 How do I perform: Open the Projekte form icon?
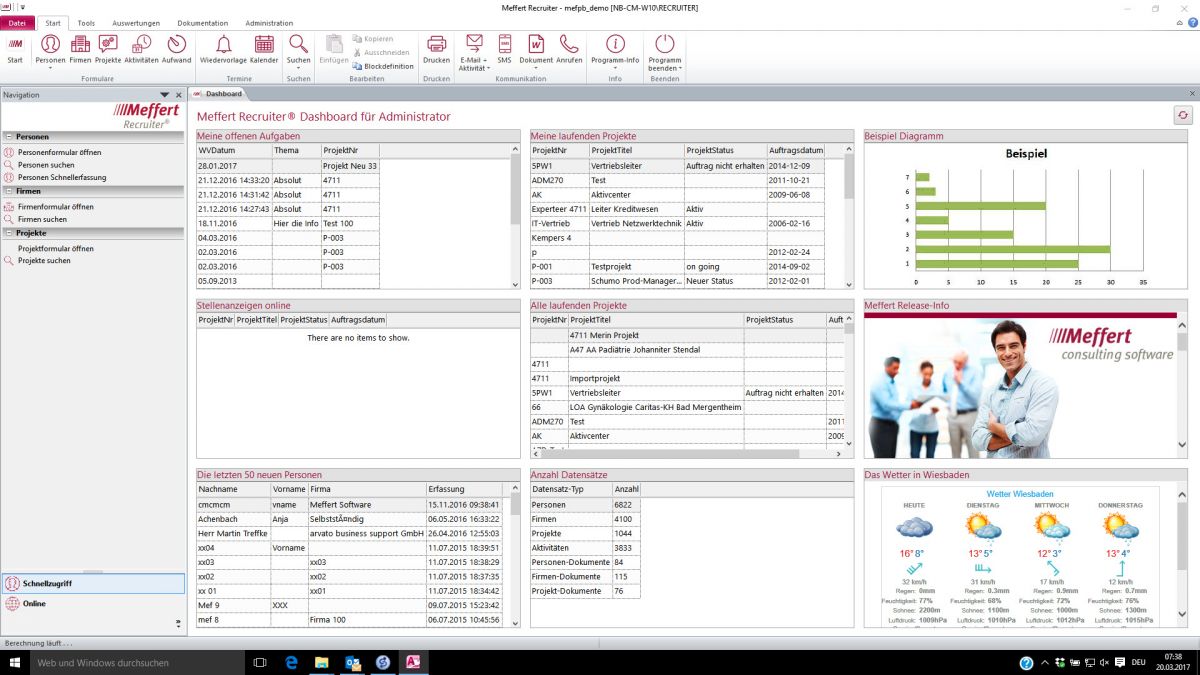click(108, 49)
